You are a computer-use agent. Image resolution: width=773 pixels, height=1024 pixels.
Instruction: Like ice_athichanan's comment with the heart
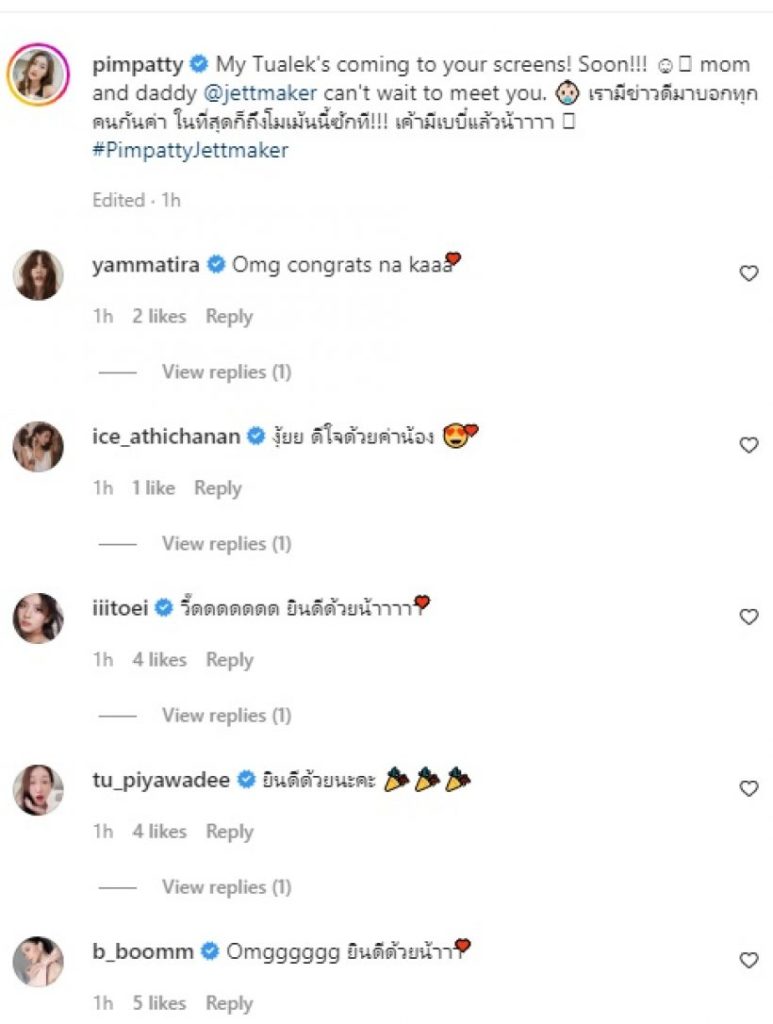(x=749, y=445)
